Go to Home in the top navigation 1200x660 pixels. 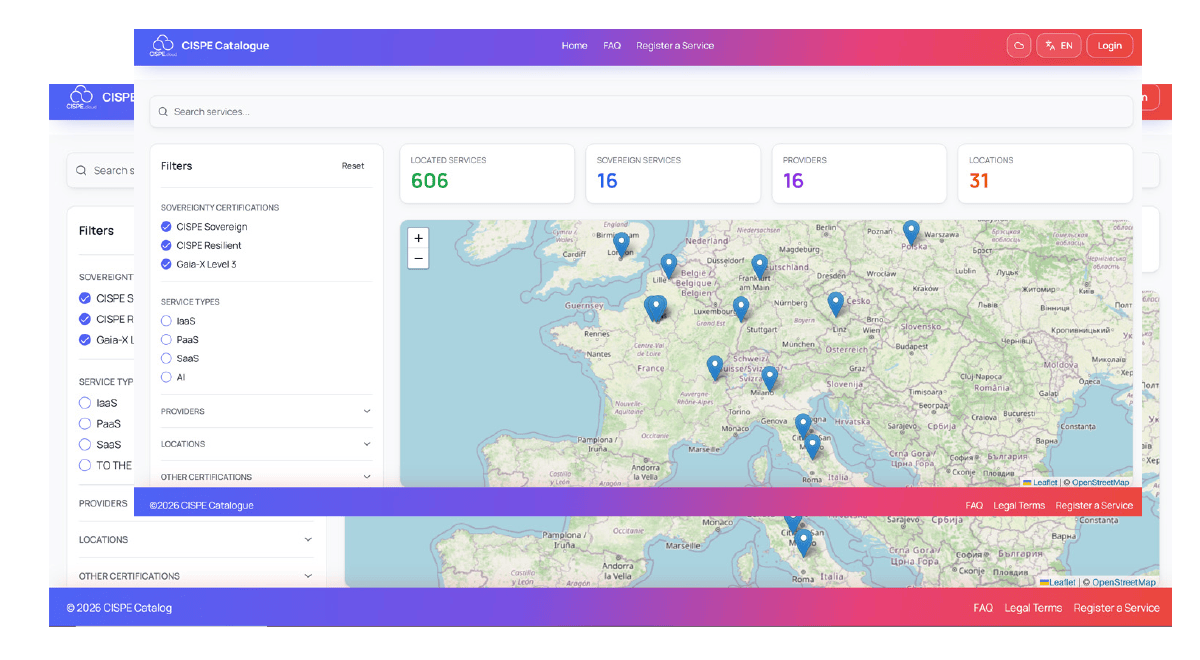(x=574, y=46)
